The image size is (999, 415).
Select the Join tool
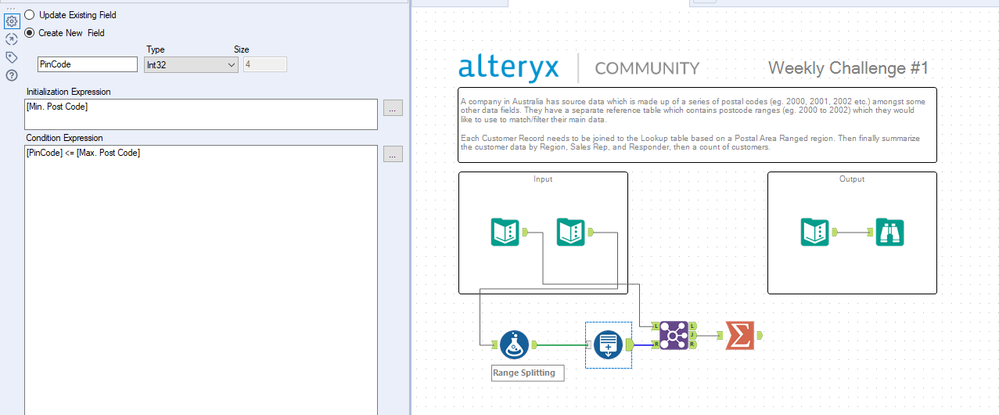[x=674, y=335]
